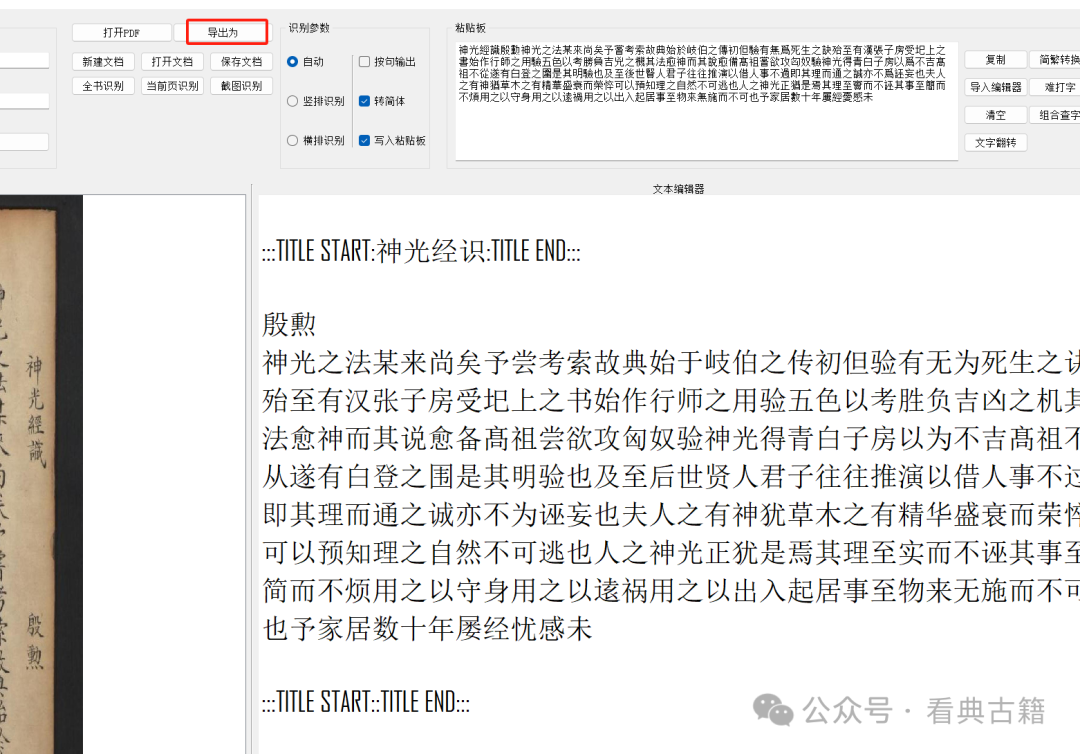Convert text using 简繁转换

pos(1053,59)
